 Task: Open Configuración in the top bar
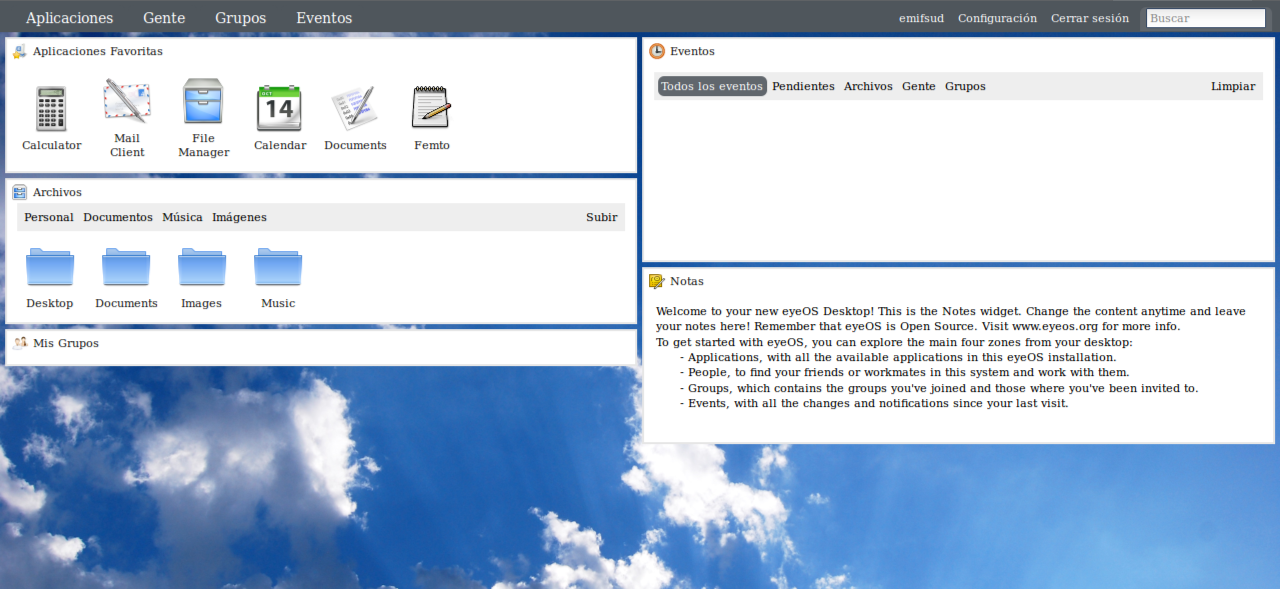pos(997,18)
